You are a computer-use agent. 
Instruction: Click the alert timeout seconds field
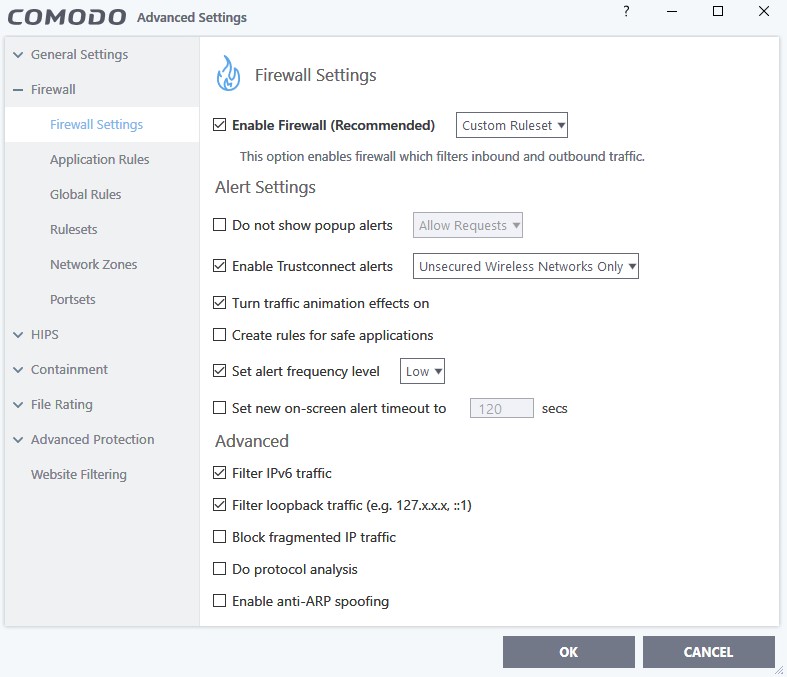click(x=501, y=409)
